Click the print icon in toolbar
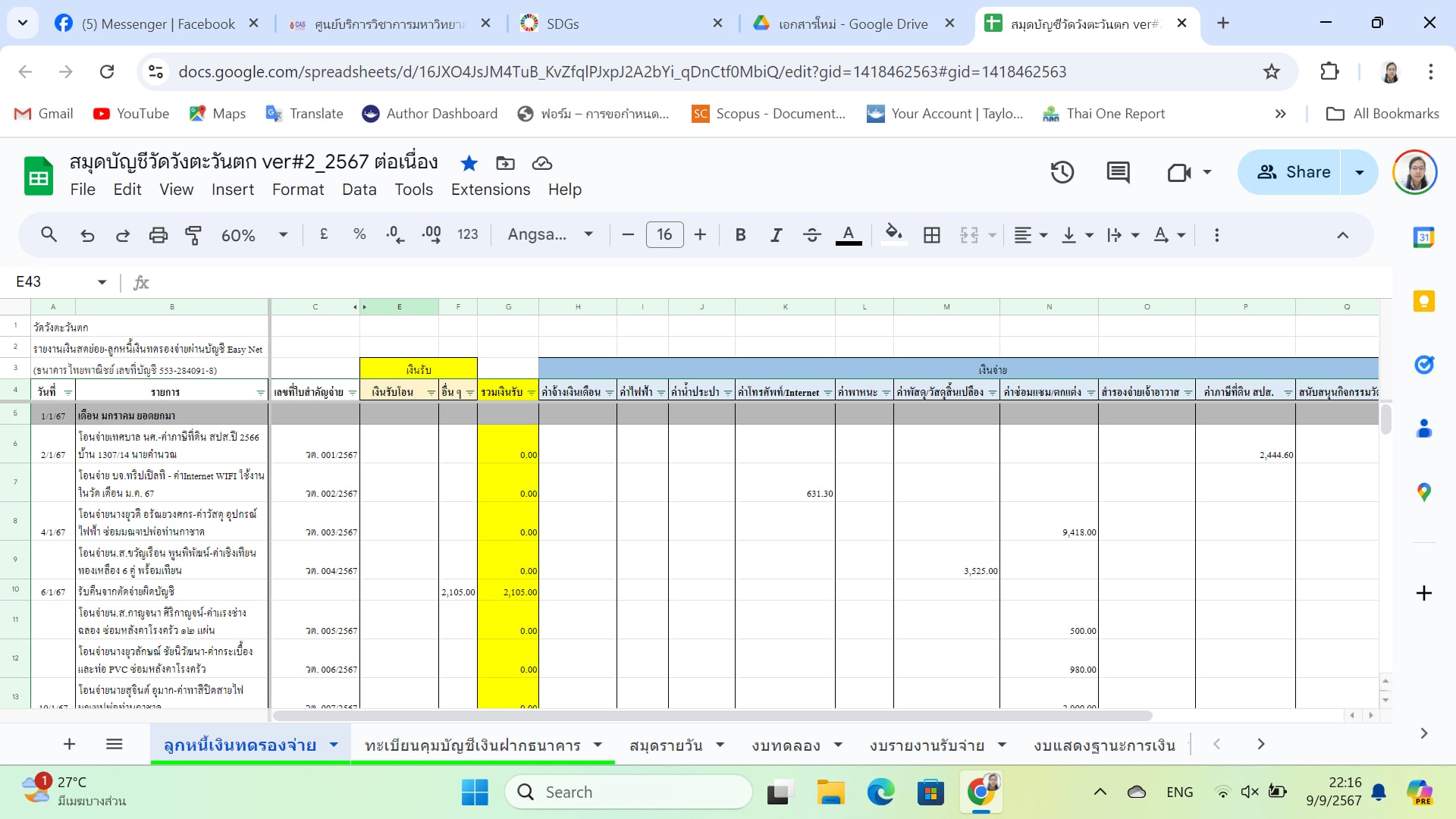The height and width of the screenshot is (819, 1456). [158, 235]
